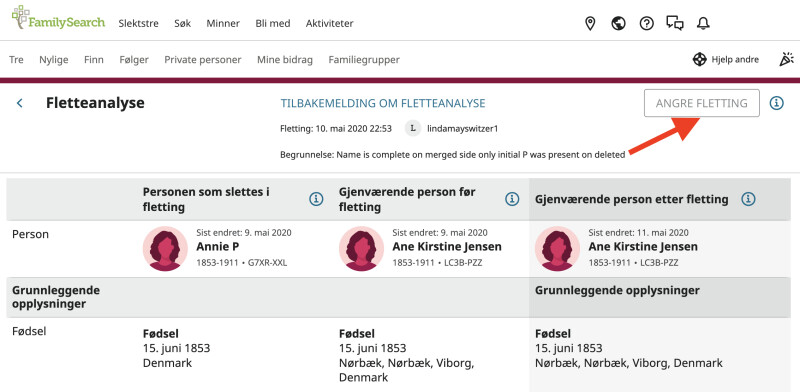Open the Minner menu
The width and height of the screenshot is (800, 392).
pyautogui.click(x=223, y=23)
